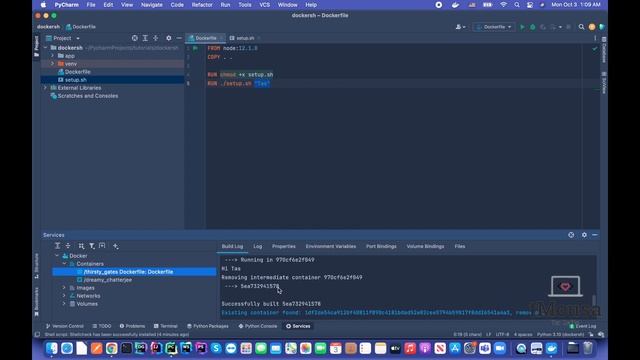Image resolution: width=640 pixels, height=360 pixels.
Task: Open the Tools menu
Action: point(245,5)
